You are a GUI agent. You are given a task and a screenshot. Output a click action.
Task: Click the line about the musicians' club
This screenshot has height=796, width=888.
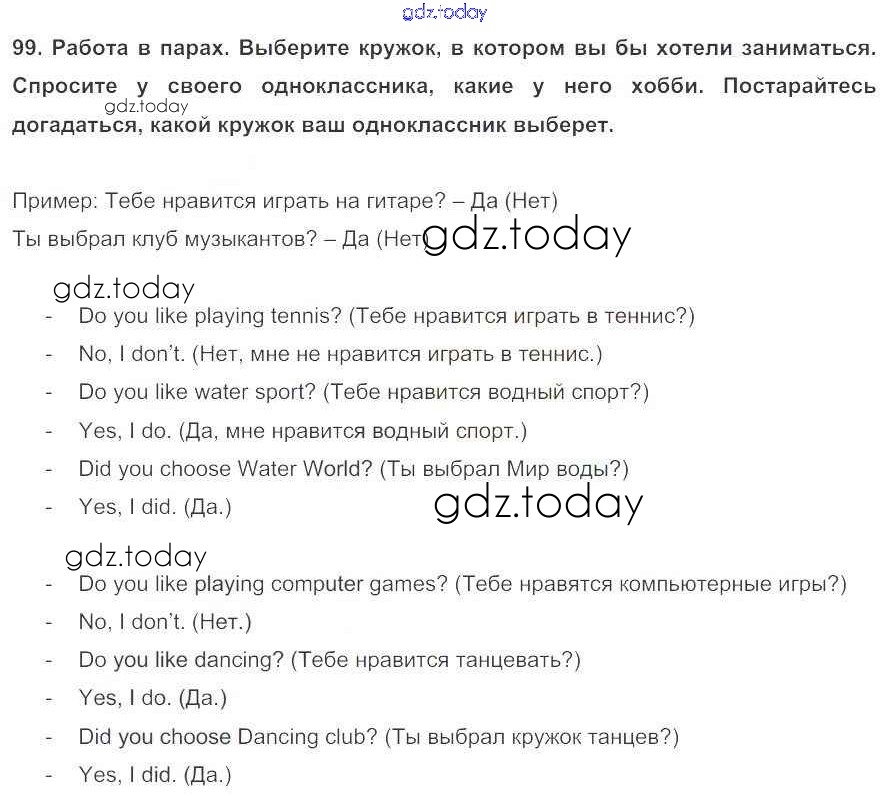[x=215, y=239]
